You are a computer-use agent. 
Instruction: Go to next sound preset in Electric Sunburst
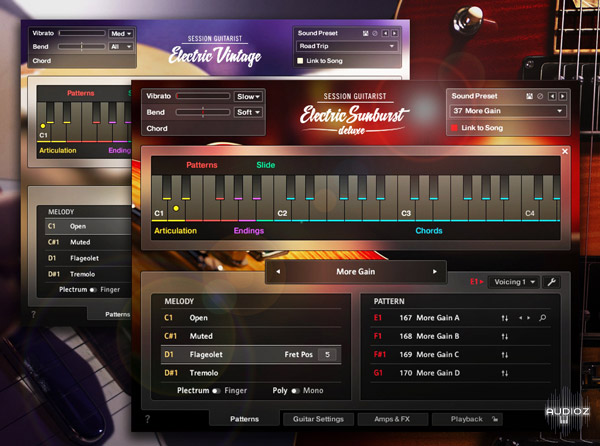pyautogui.click(x=565, y=94)
